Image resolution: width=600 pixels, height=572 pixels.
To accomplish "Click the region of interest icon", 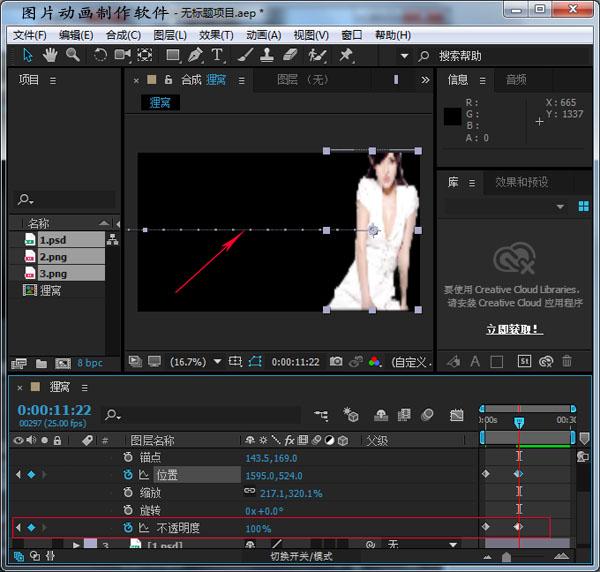I will (235, 361).
